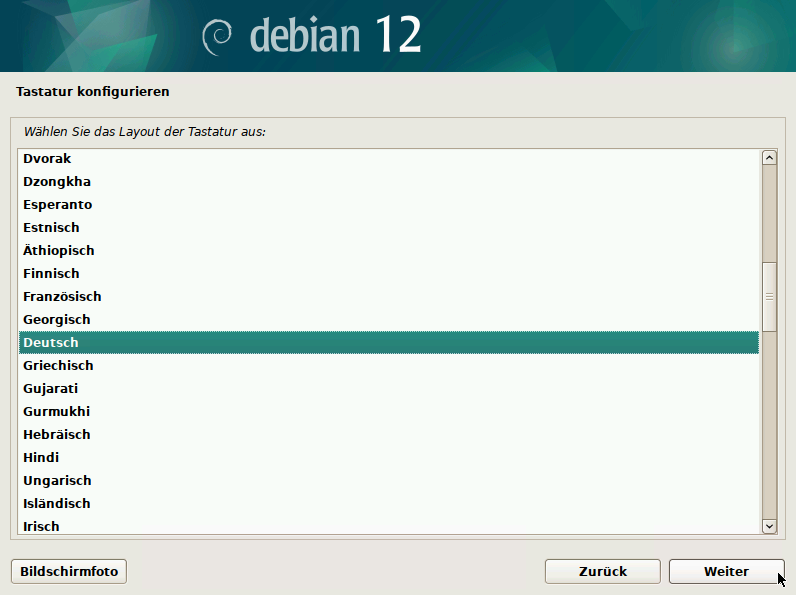The image size is (796, 595).
Task: Select Gujarati in the layout list
Action: [389, 388]
